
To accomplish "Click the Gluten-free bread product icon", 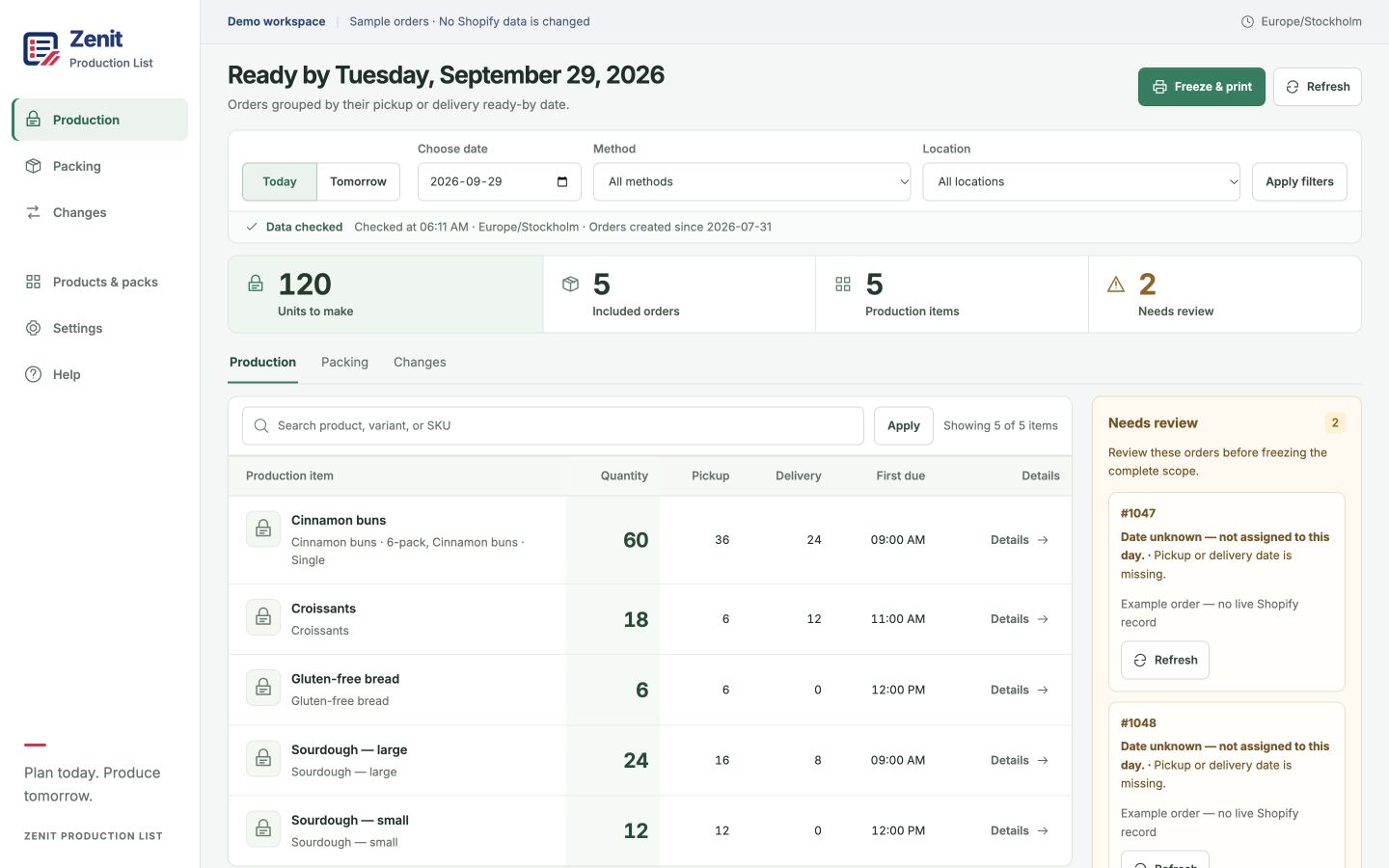I will pos(263,688).
